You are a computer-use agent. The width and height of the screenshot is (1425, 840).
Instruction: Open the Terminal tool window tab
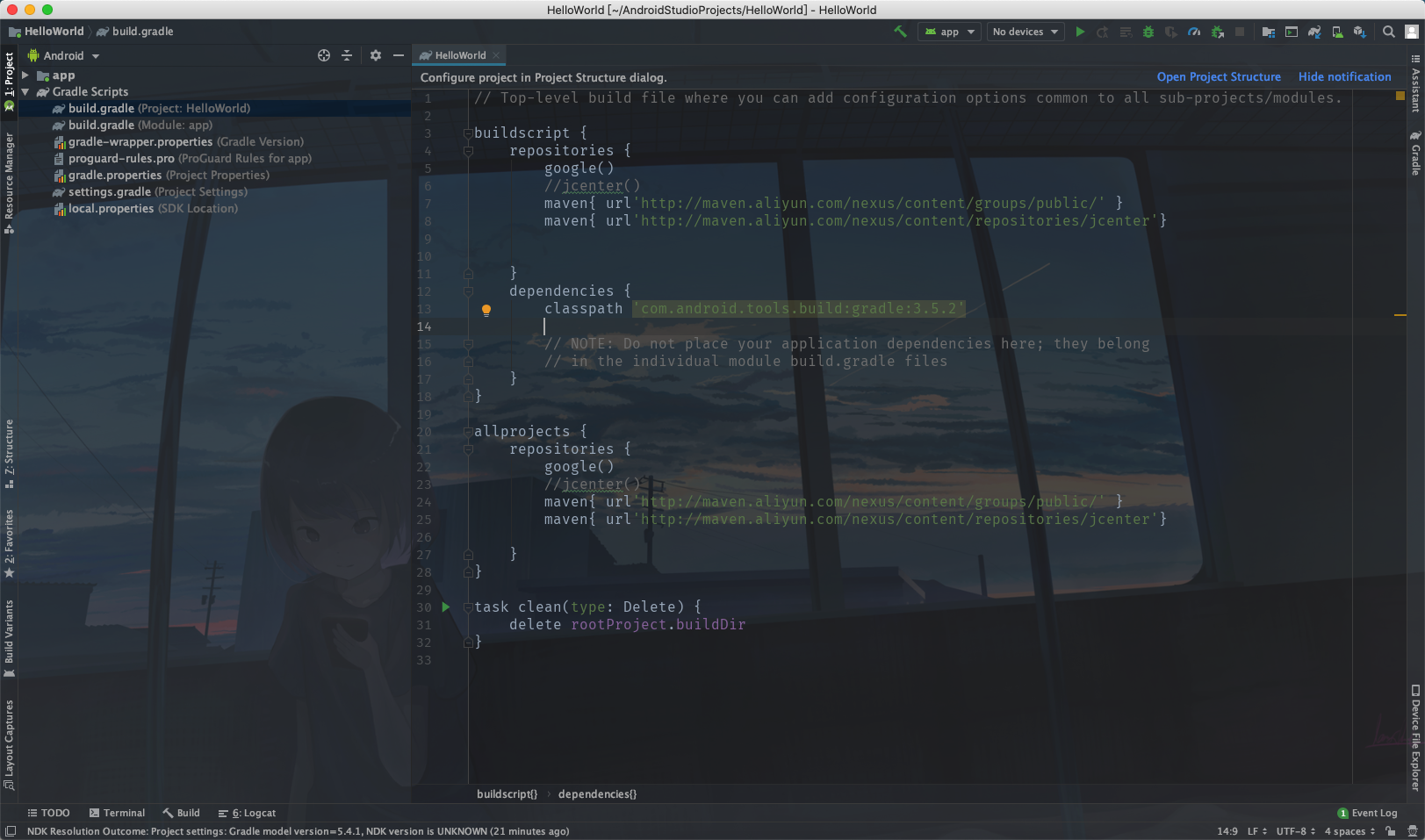pos(117,813)
